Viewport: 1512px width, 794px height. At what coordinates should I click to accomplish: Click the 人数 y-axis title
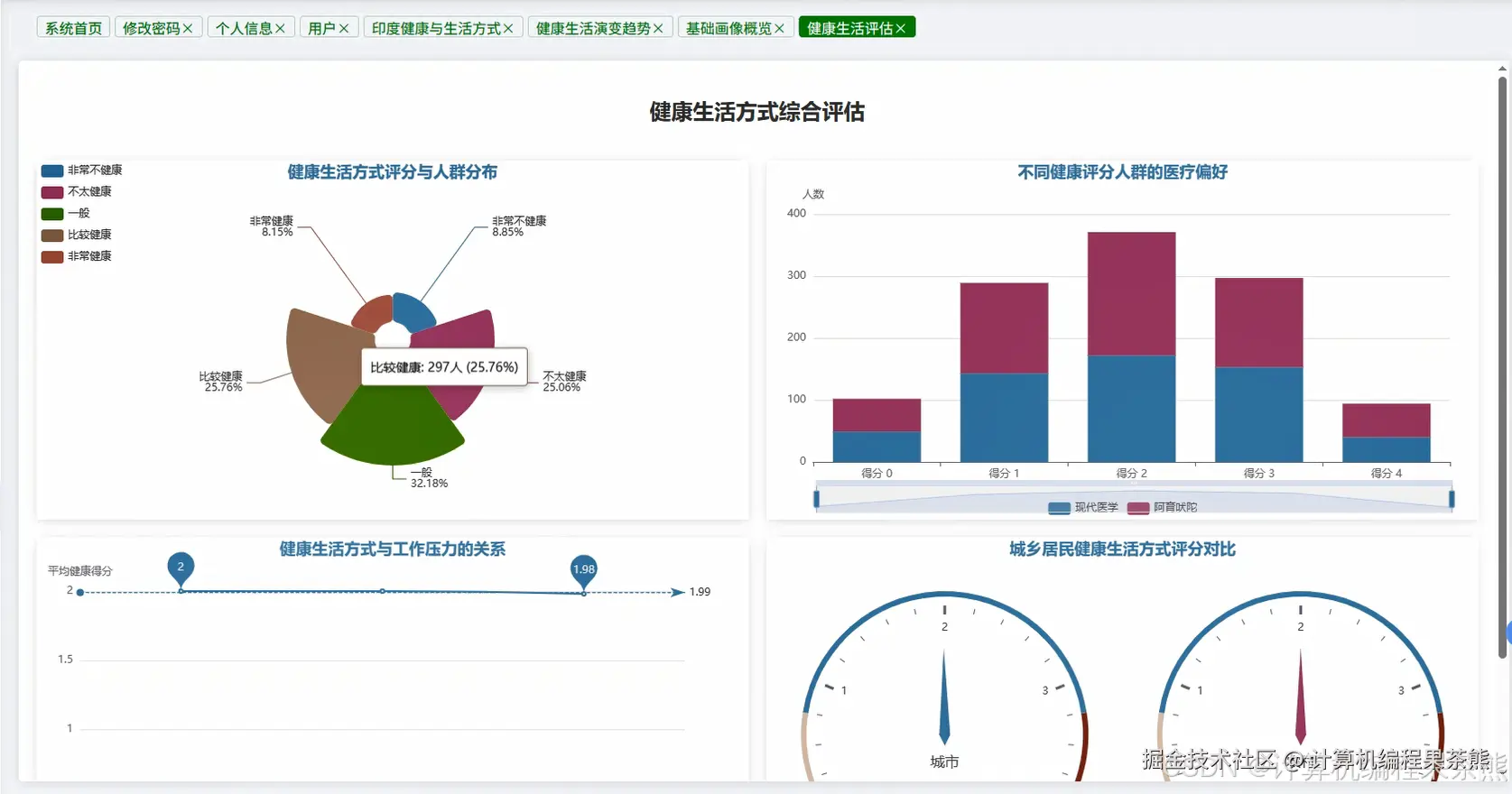pos(813,194)
